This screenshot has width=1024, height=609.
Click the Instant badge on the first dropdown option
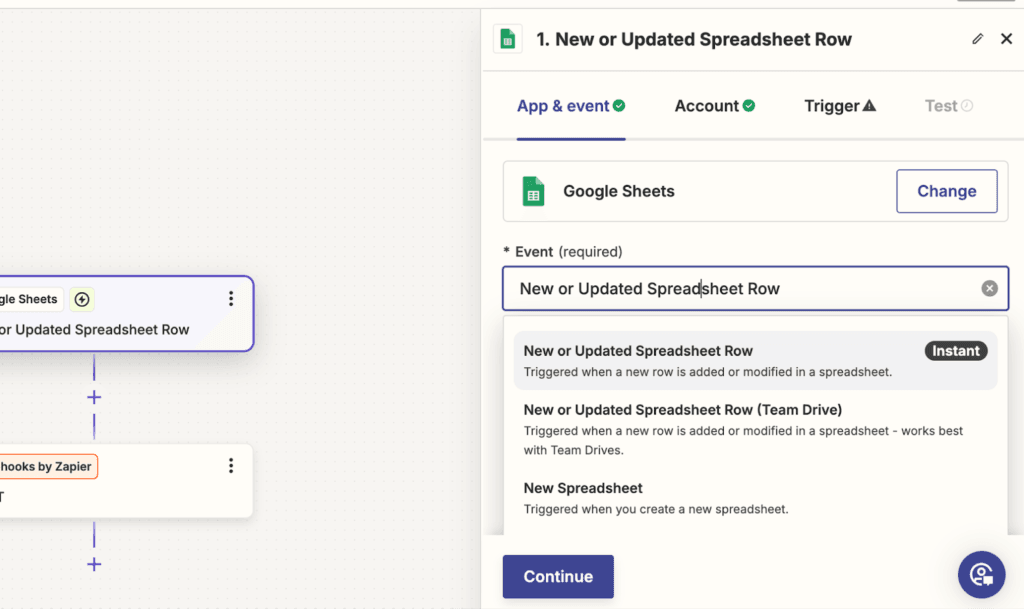point(955,350)
